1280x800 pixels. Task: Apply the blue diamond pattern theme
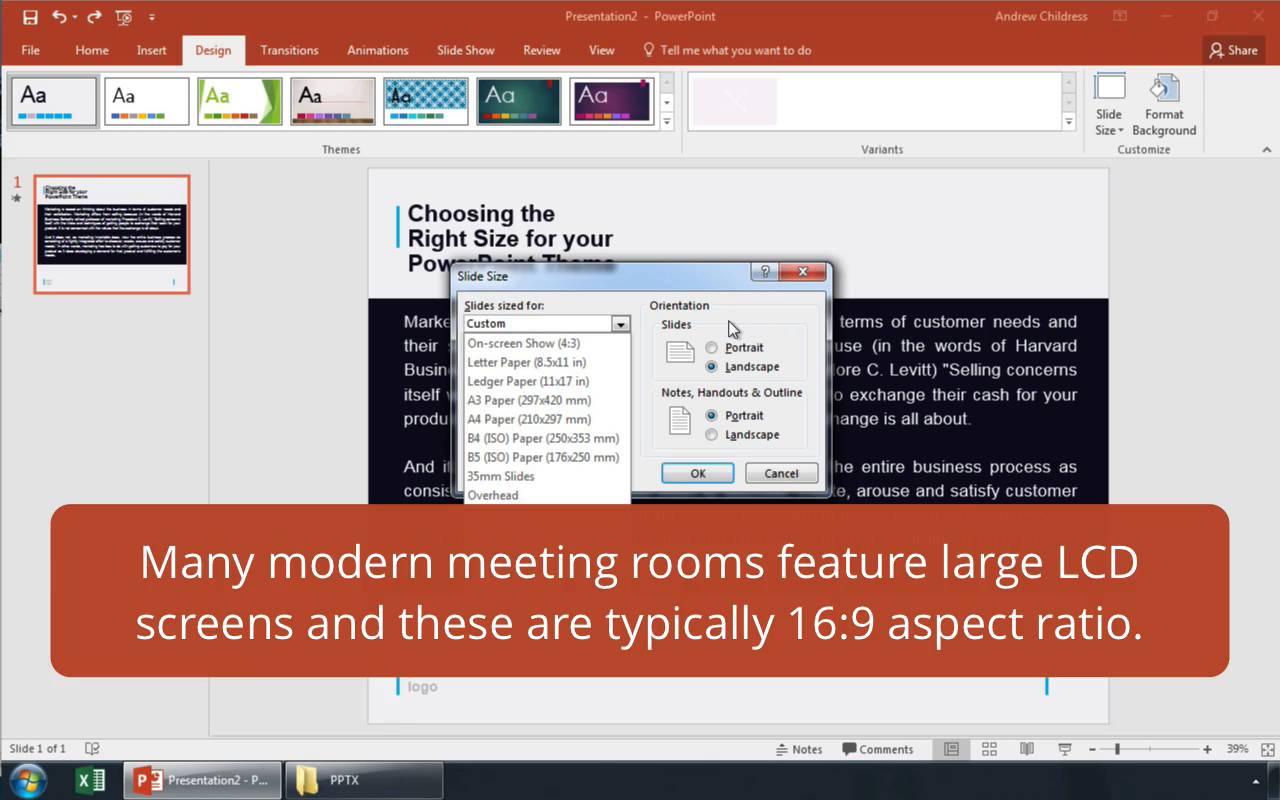426,101
